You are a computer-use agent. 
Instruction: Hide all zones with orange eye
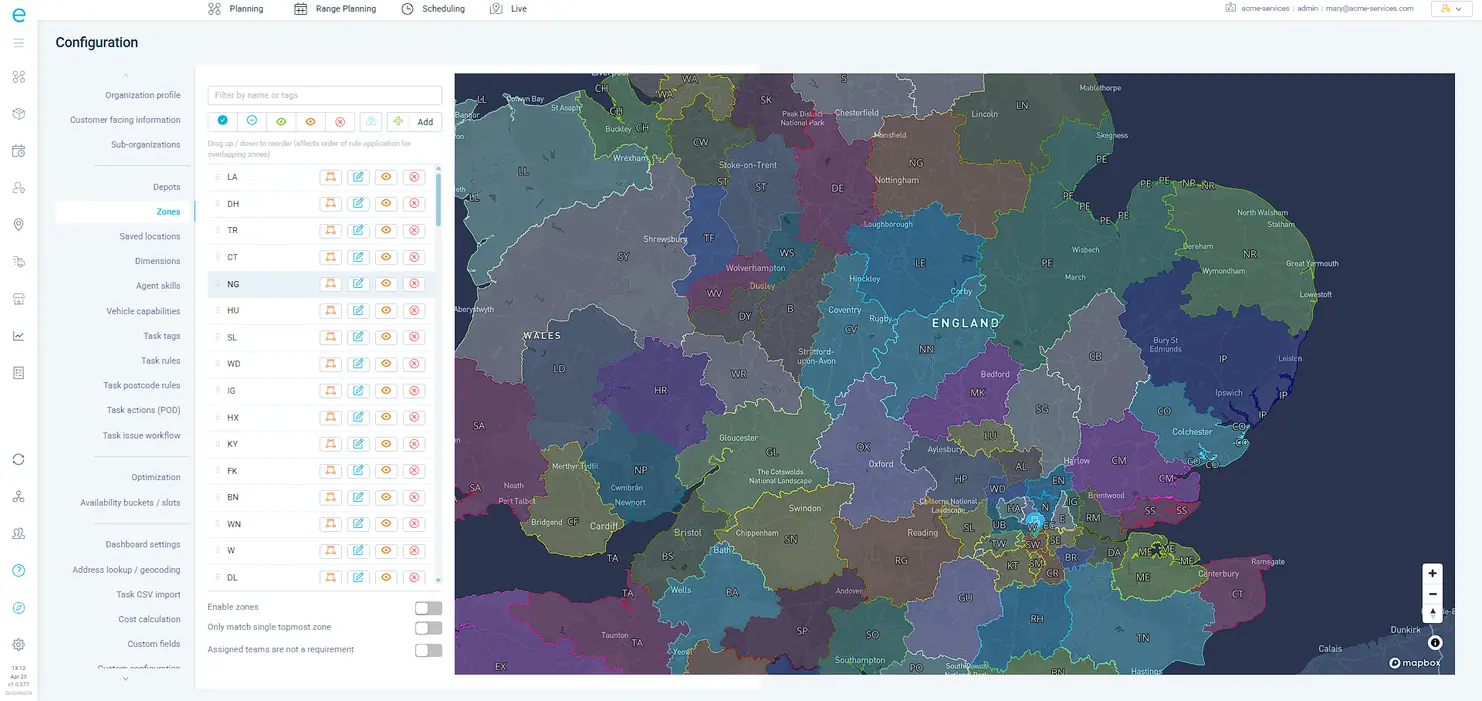point(311,121)
